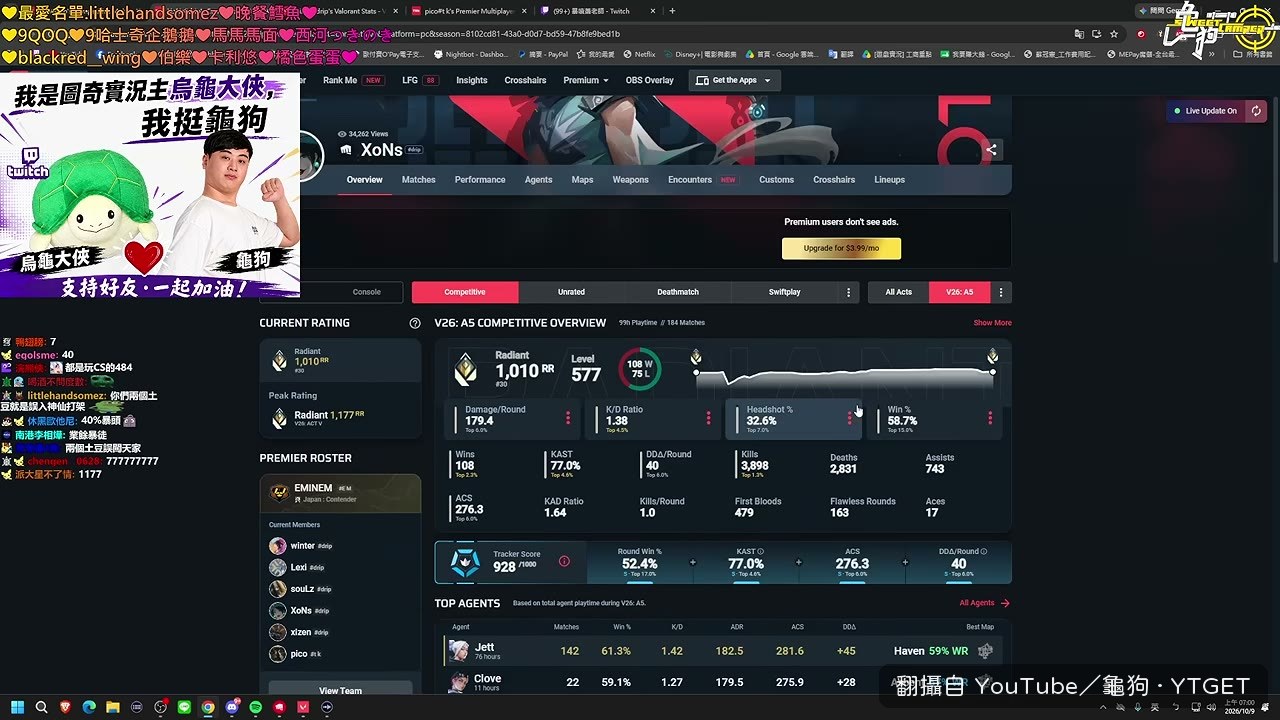
Task: Open the Get the Apps dropdown
Action: (x=735, y=80)
